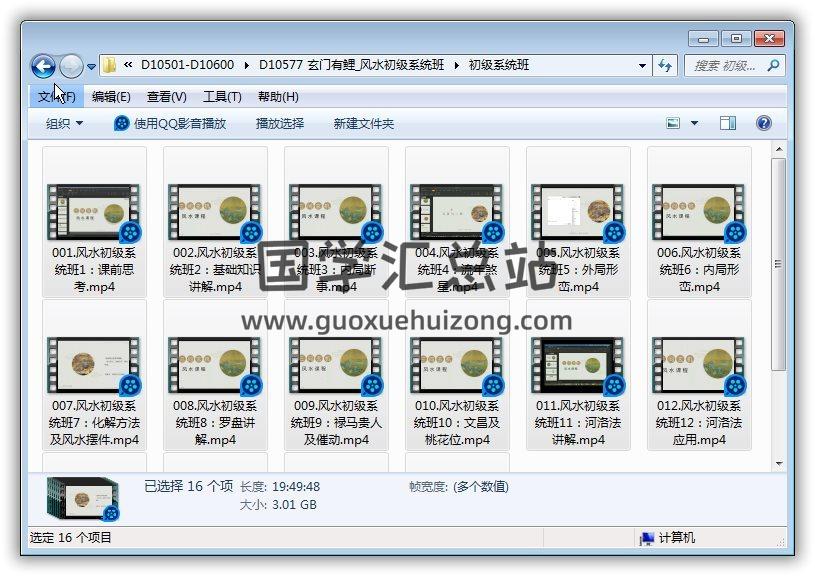The width and height of the screenshot is (815, 576).
Task: Expand arrow after D10501-D10600 breadcrumb
Action: coord(246,66)
